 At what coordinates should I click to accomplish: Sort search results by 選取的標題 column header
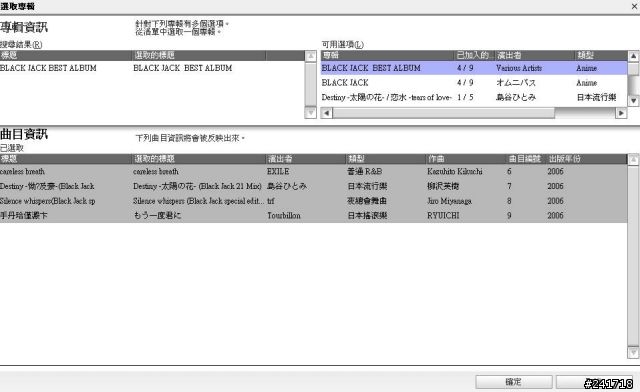[x=199, y=56]
